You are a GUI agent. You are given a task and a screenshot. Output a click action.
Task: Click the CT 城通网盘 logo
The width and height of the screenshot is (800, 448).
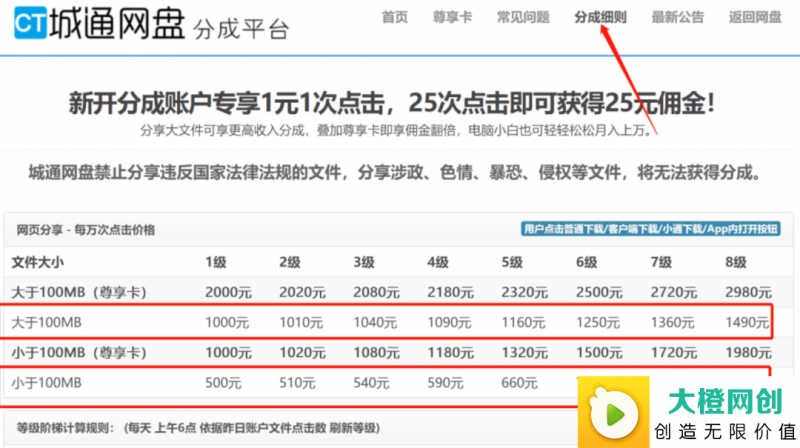point(99,23)
